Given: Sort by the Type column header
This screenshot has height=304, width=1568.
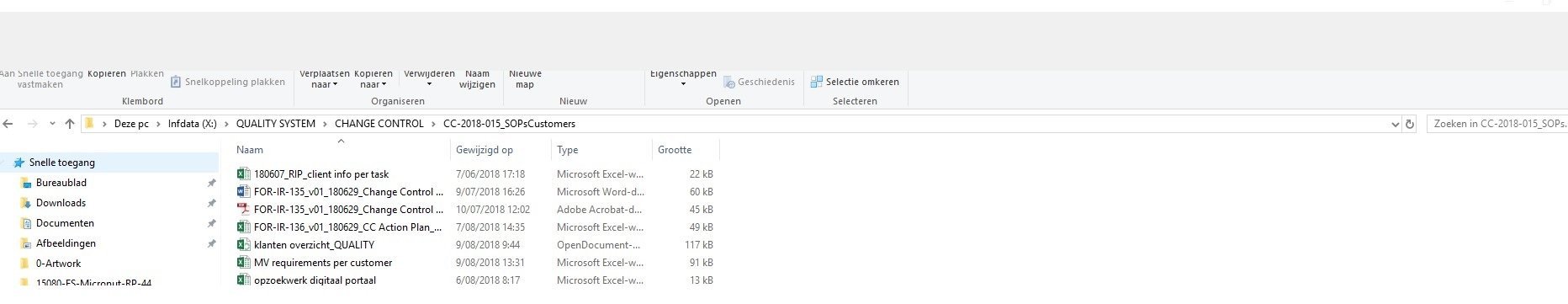Looking at the screenshot, I should 601,150.
